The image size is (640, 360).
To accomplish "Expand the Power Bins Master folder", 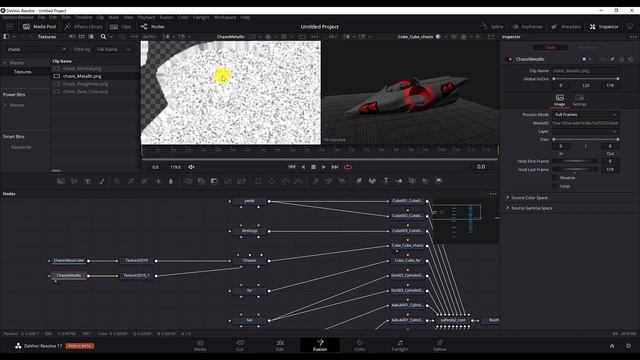I will 5,105.
